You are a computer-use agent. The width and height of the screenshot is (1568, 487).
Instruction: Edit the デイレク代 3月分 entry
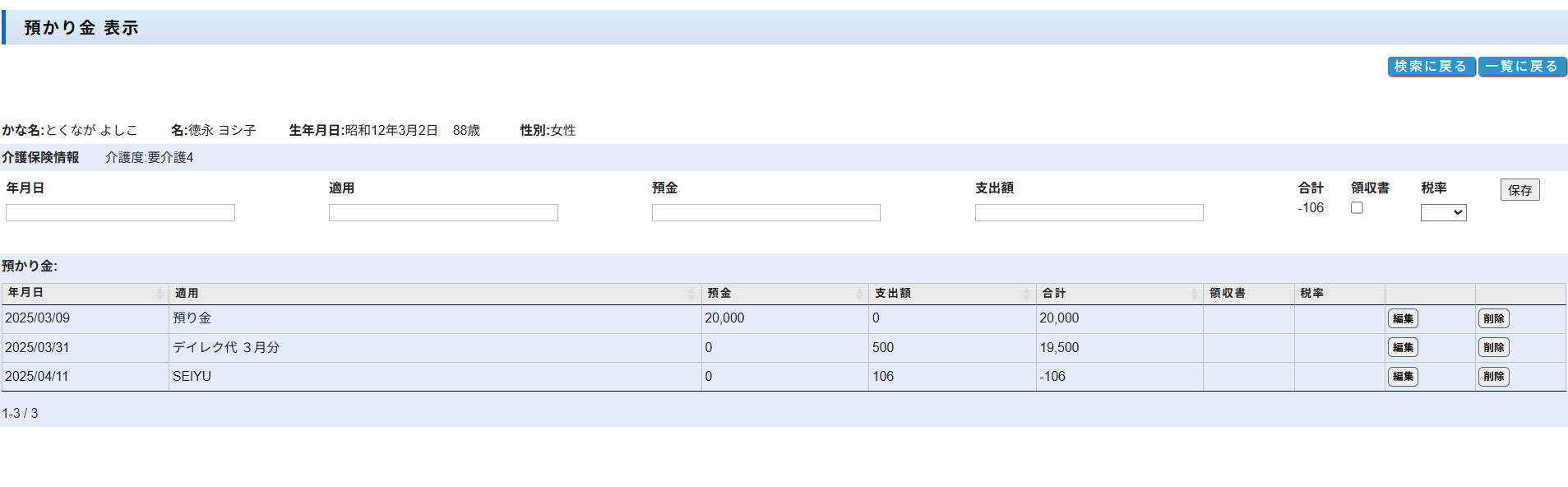click(x=1403, y=348)
